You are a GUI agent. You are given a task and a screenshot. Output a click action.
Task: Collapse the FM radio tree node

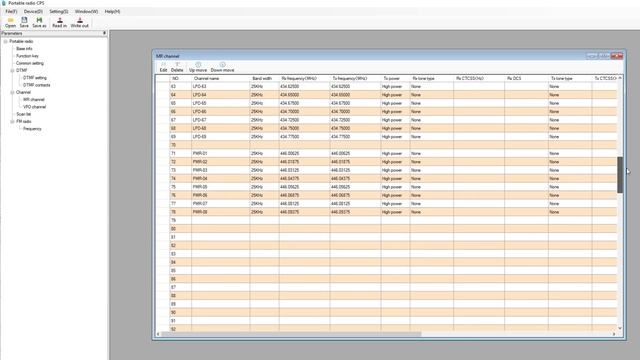pyautogui.click(x=12, y=121)
